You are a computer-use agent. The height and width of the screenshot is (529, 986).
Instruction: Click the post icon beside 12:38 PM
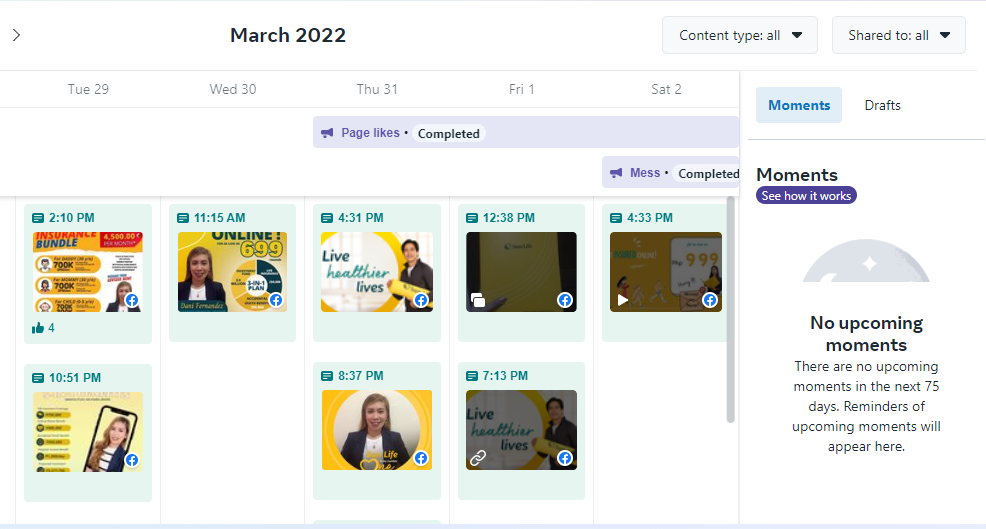click(x=472, y=218)
